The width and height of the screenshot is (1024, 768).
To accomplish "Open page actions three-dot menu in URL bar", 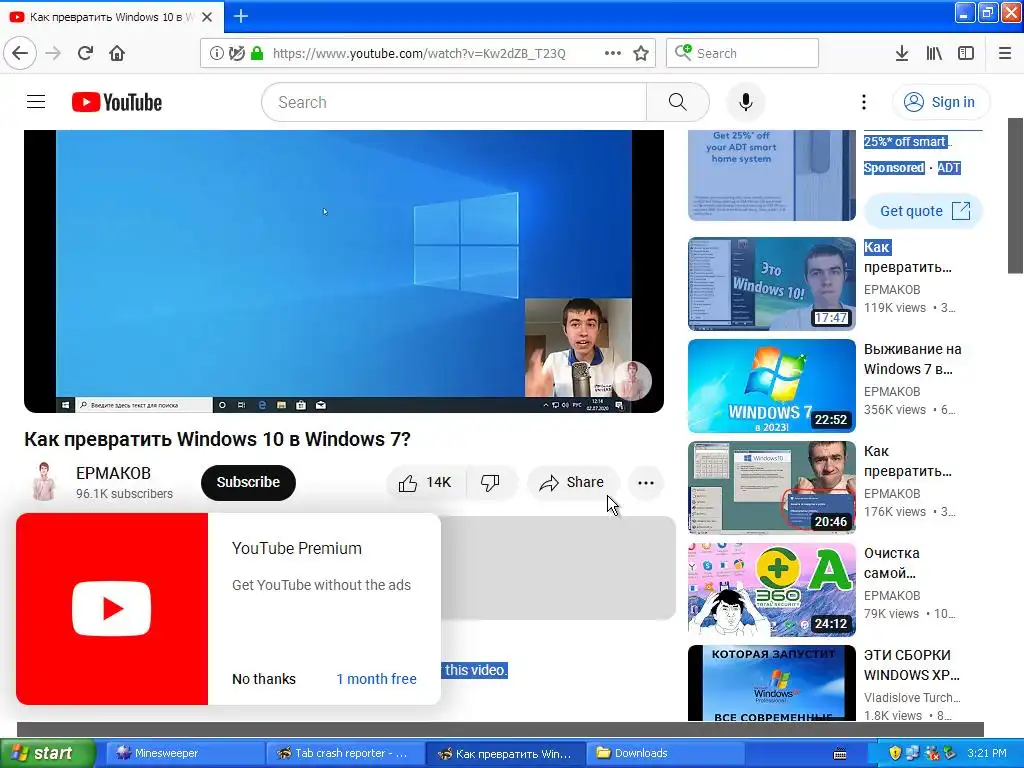I will [613, 53].
